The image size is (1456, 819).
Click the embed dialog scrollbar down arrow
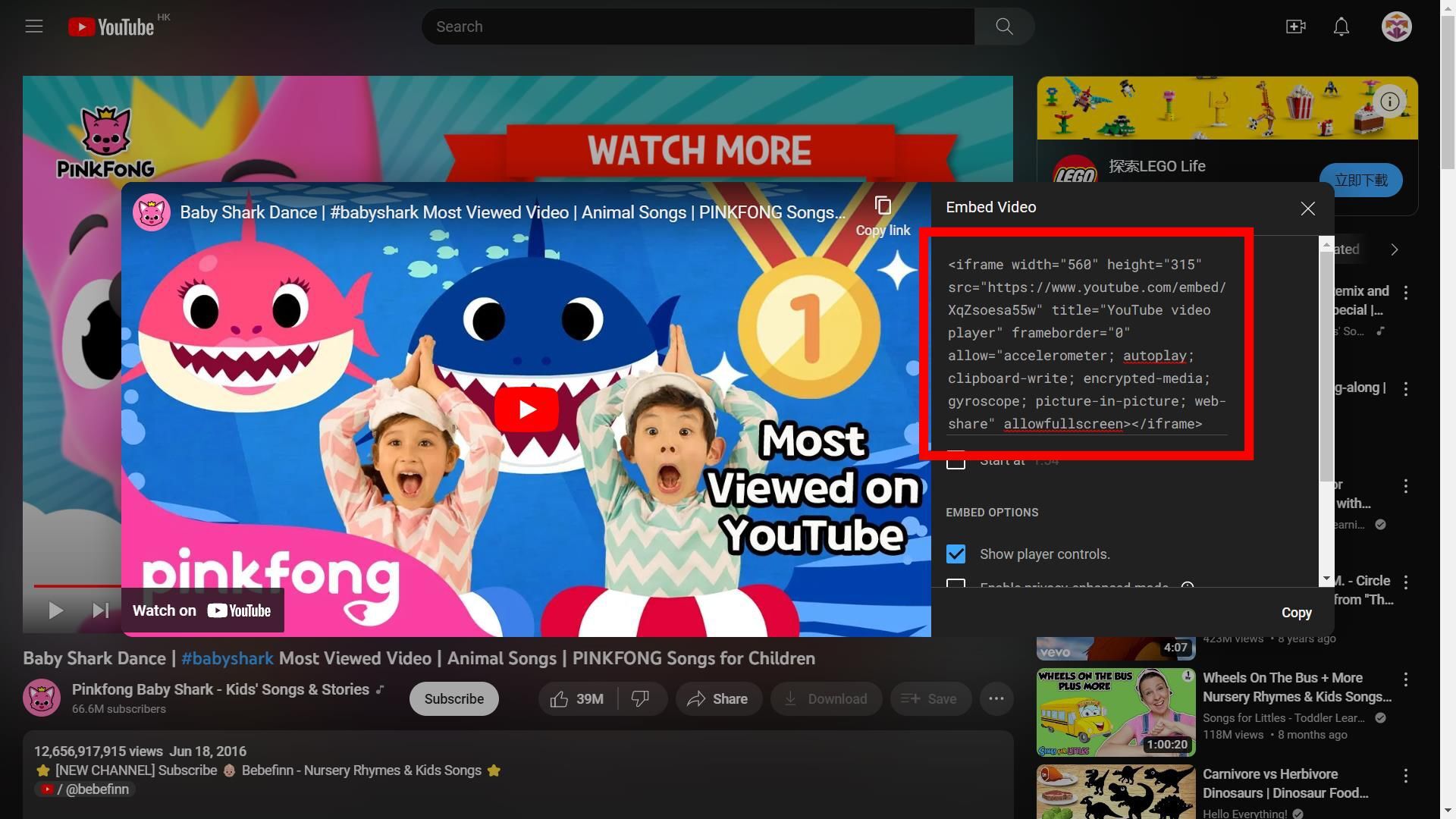(1326, 579)
